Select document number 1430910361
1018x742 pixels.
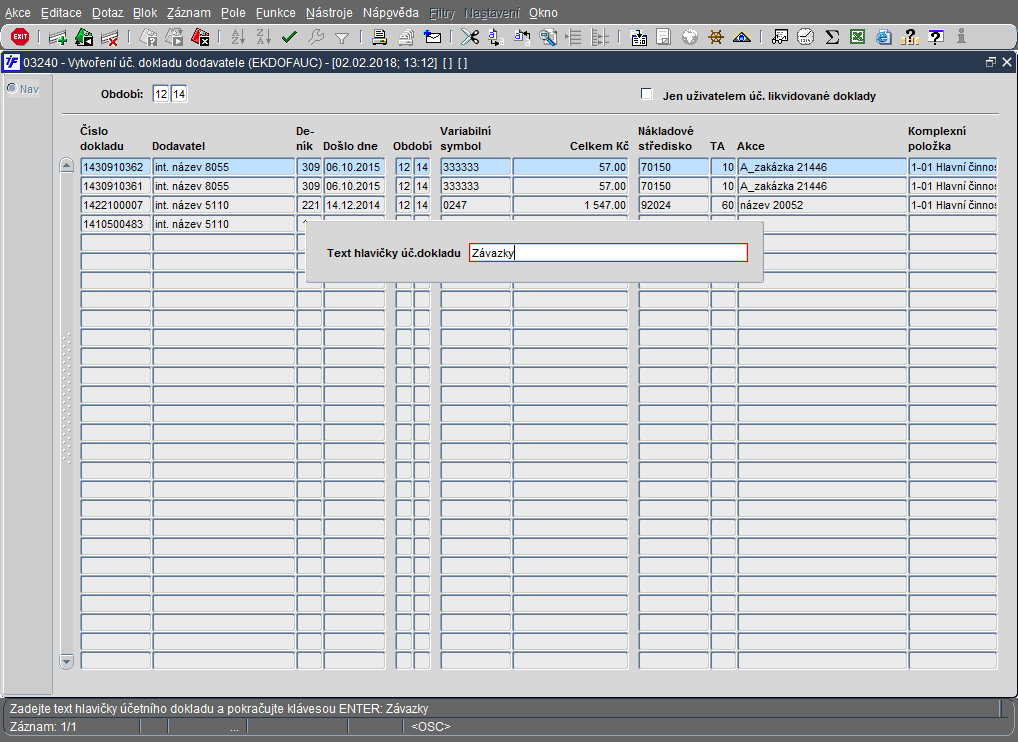coord(116,186)
